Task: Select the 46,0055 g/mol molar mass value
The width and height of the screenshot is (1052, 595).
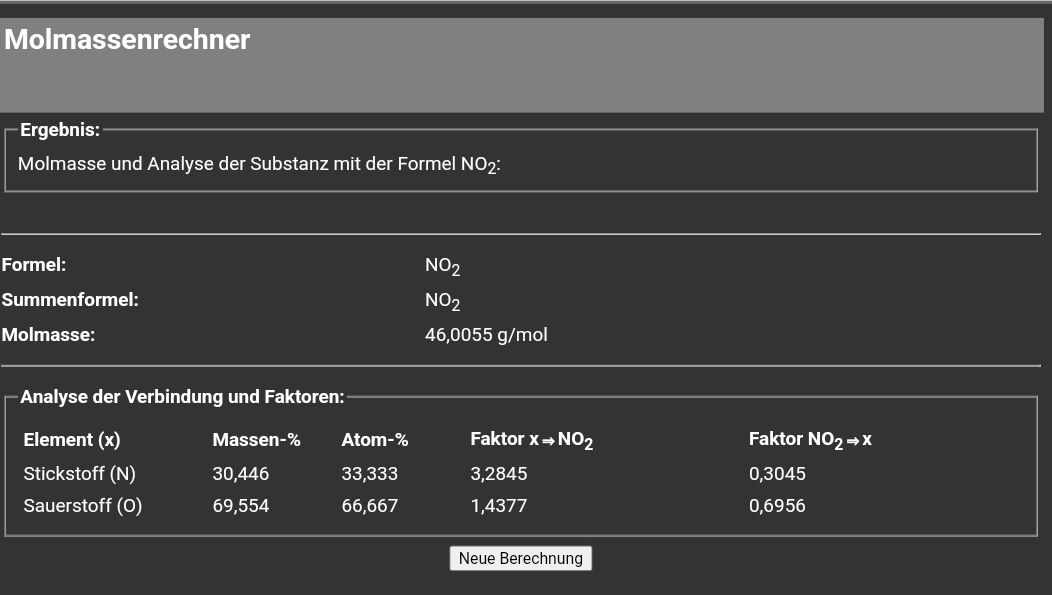Action: 486,335
